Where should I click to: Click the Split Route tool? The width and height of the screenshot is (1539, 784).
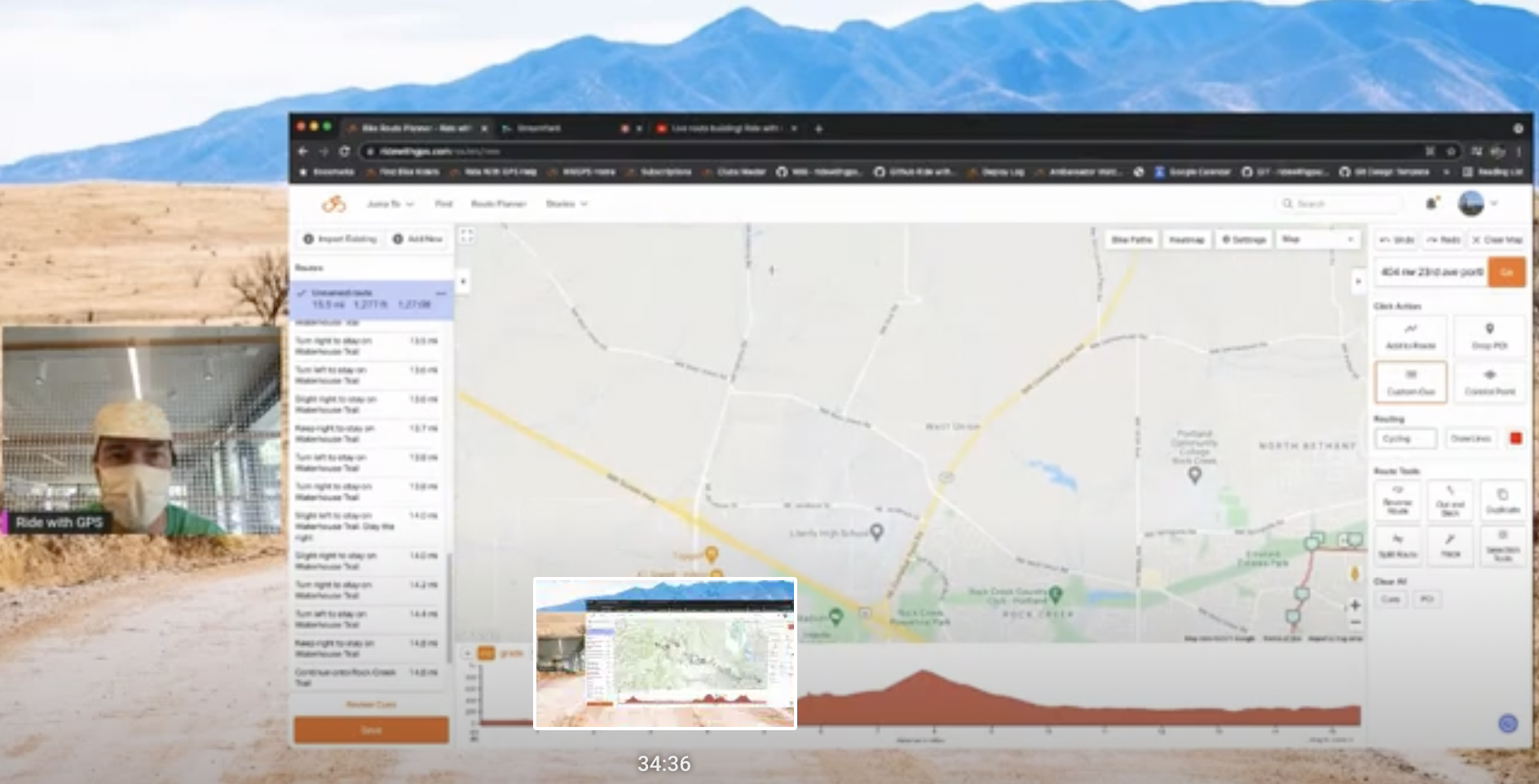(1398, 545)
